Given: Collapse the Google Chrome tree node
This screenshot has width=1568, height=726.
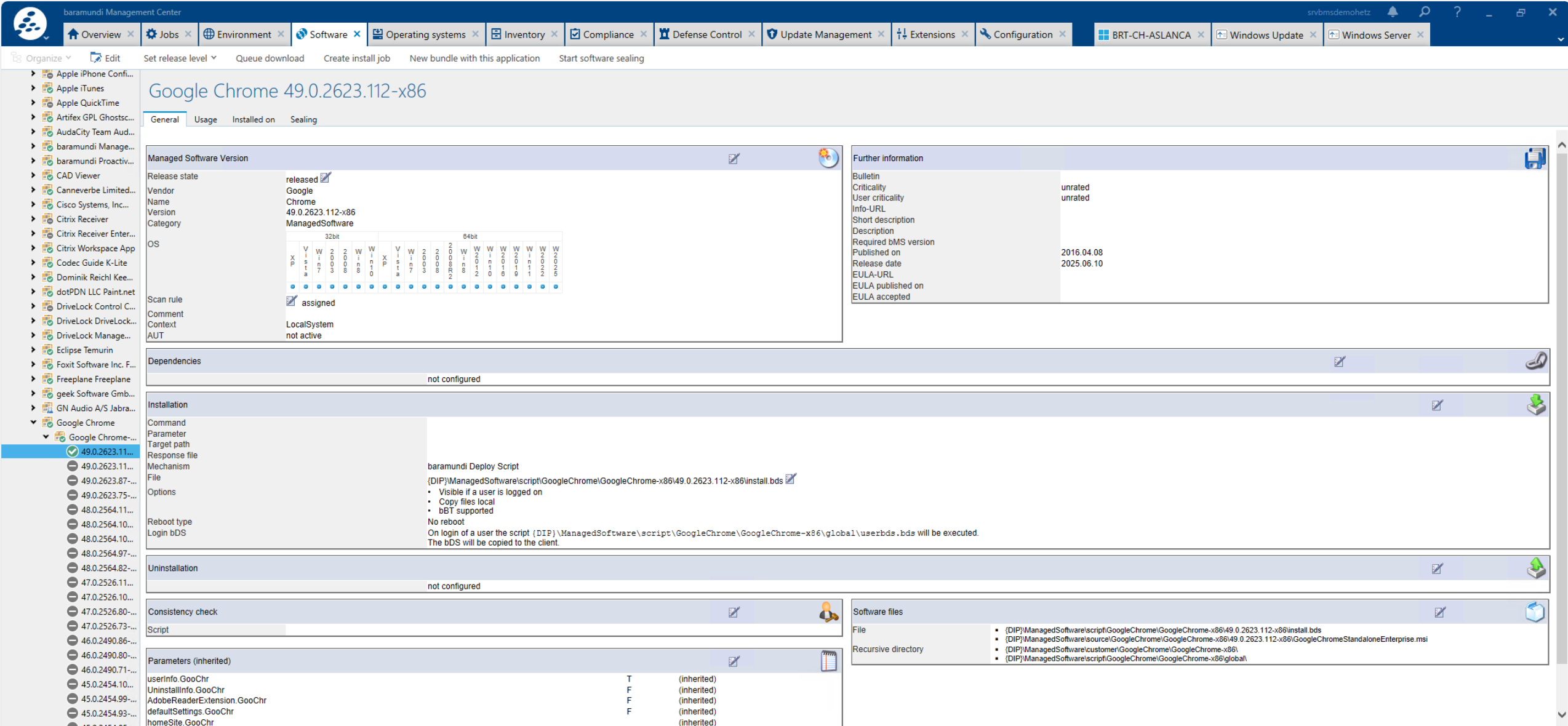Looking at the screenshot, I should tap(33, 423).
